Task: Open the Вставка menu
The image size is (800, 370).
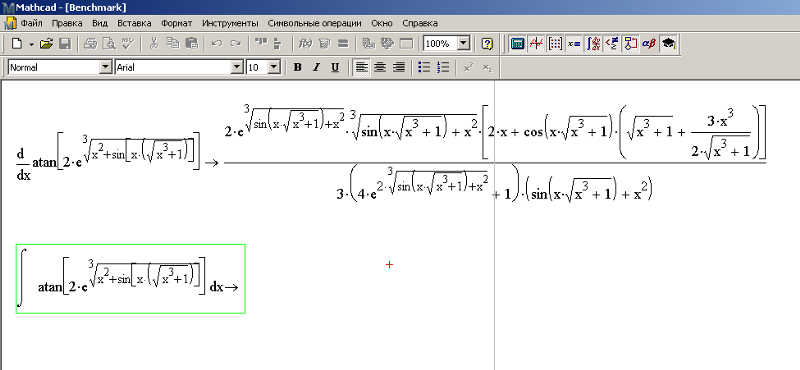Action: coord(134,23)
